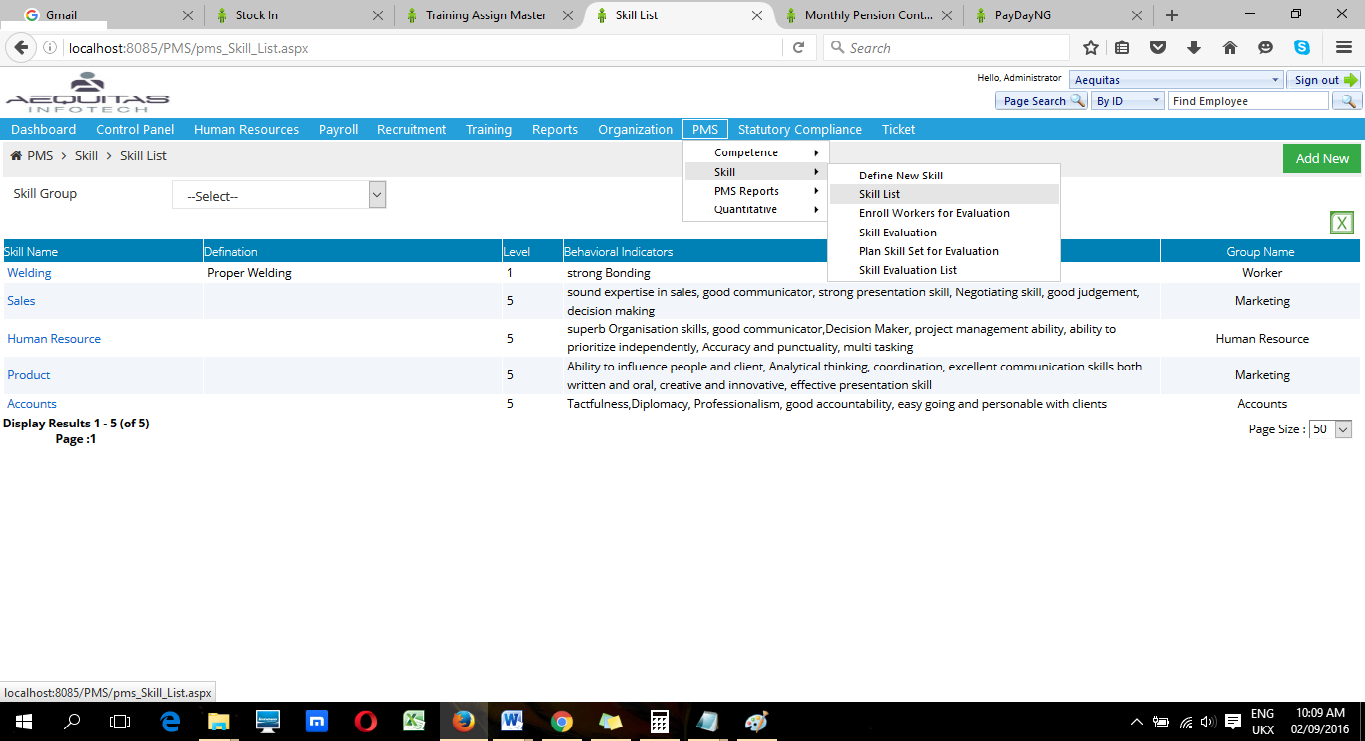Open the Aequitas company dropdown
This screenshot has height=741, width=1365.
(1176, 80)
